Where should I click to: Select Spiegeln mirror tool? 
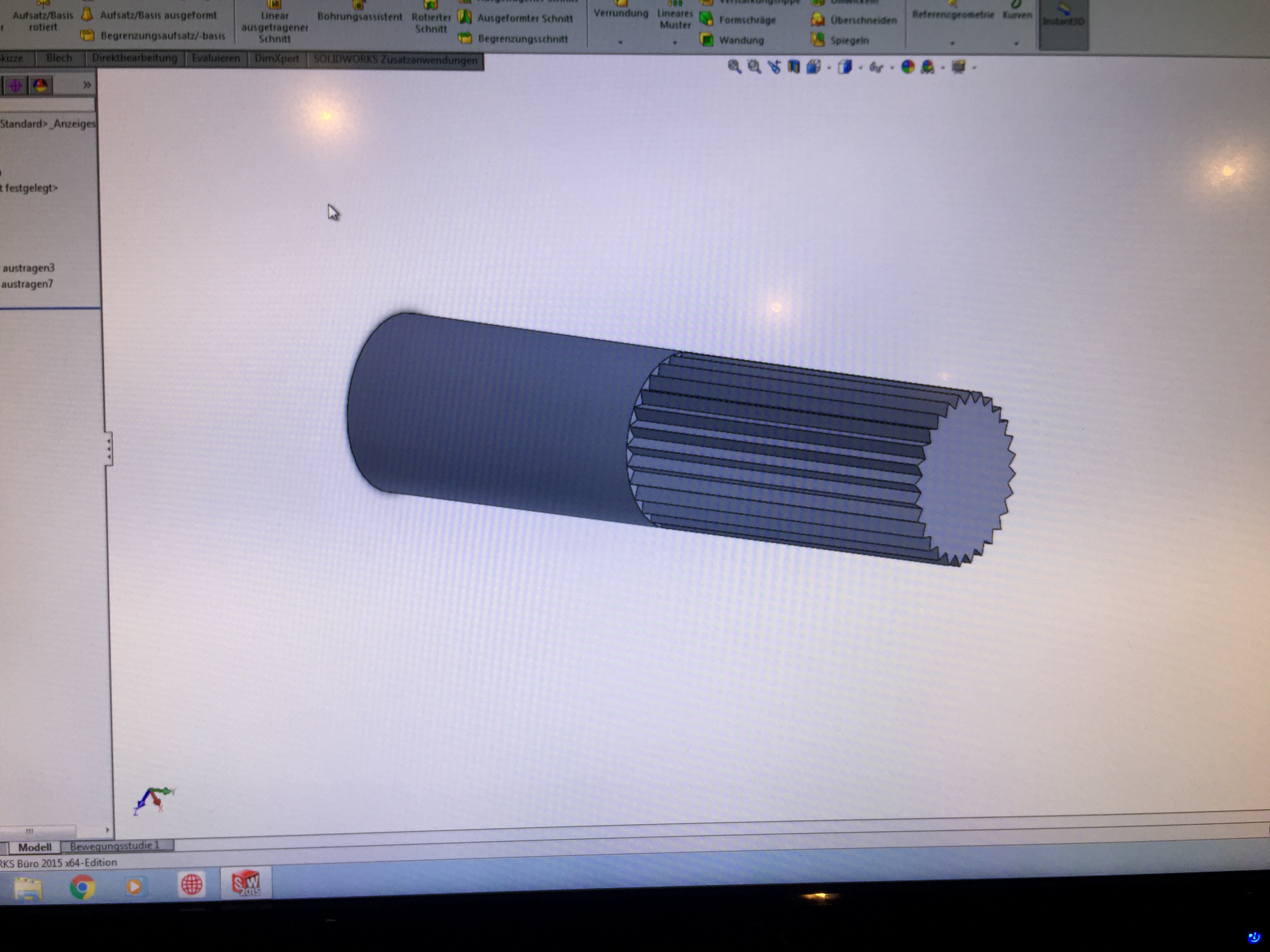coord(840,40)
